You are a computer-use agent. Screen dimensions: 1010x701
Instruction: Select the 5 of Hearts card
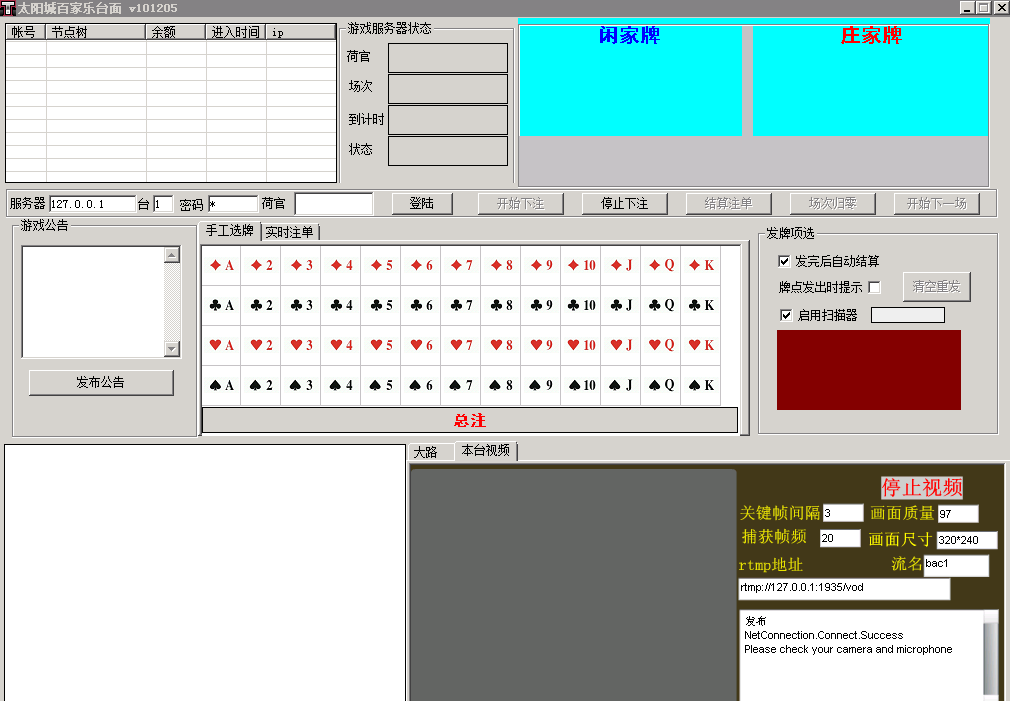pos(381,345)
